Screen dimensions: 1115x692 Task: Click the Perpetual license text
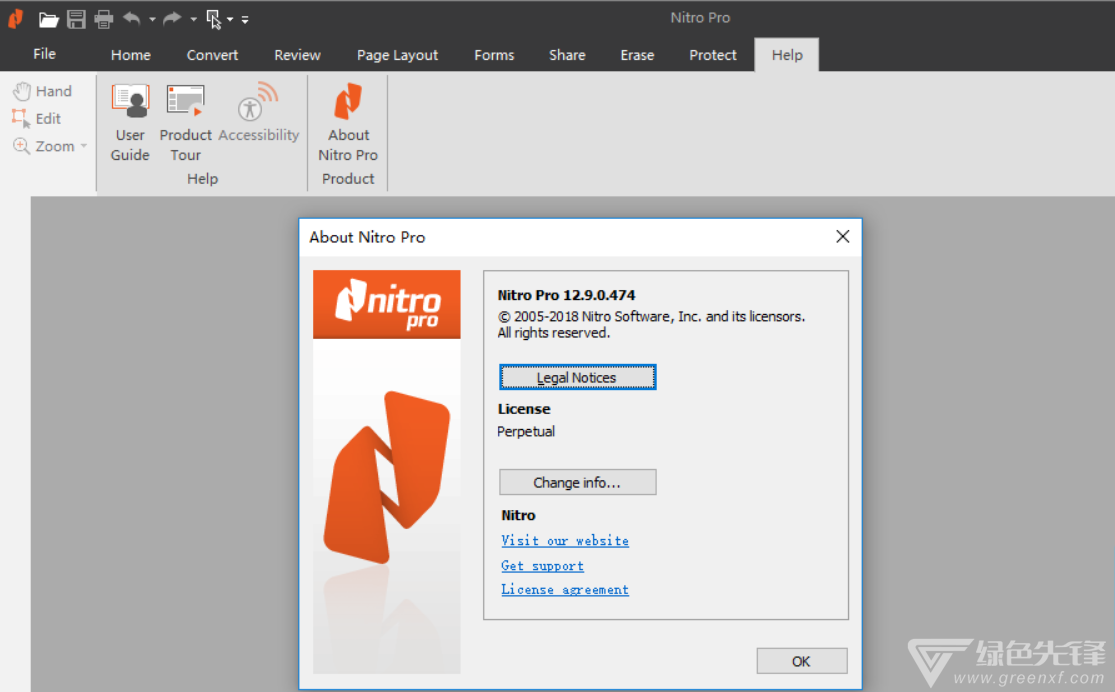point(526,432)
